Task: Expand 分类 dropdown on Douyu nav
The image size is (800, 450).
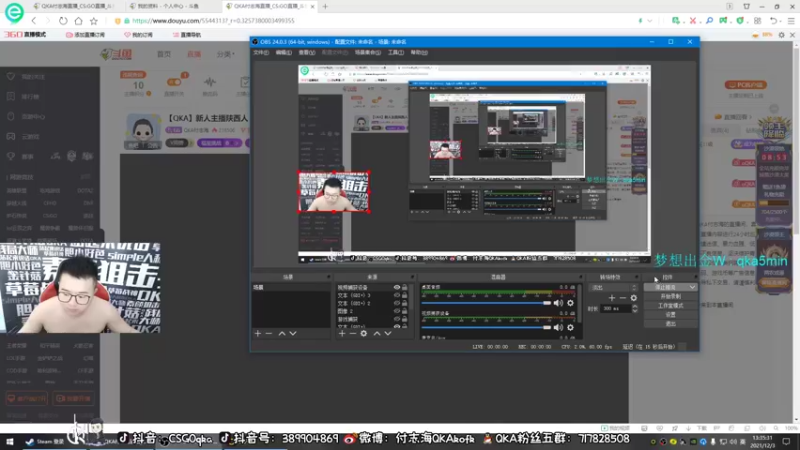Action: (226, 54)
